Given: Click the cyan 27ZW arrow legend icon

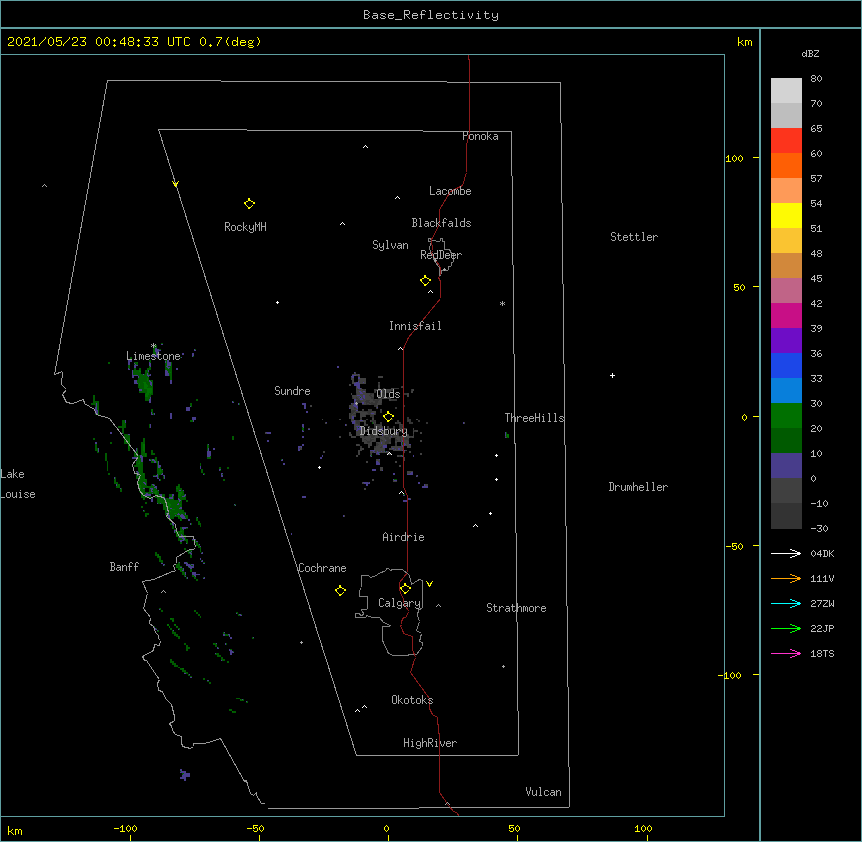Looking at the screenshot, I should point(786,603).
